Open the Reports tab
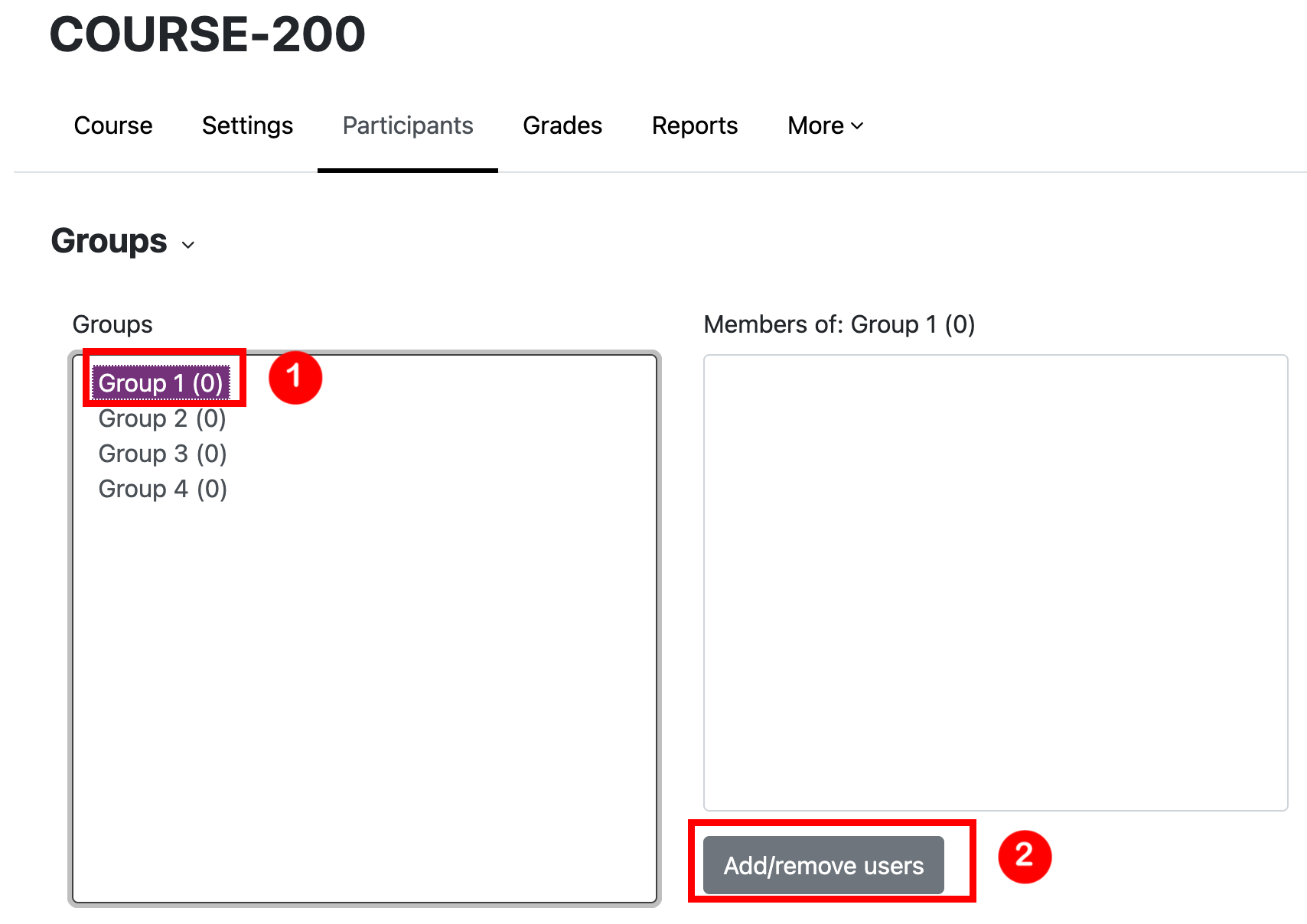Screen dimensions: 1307x924 [694, 125]
